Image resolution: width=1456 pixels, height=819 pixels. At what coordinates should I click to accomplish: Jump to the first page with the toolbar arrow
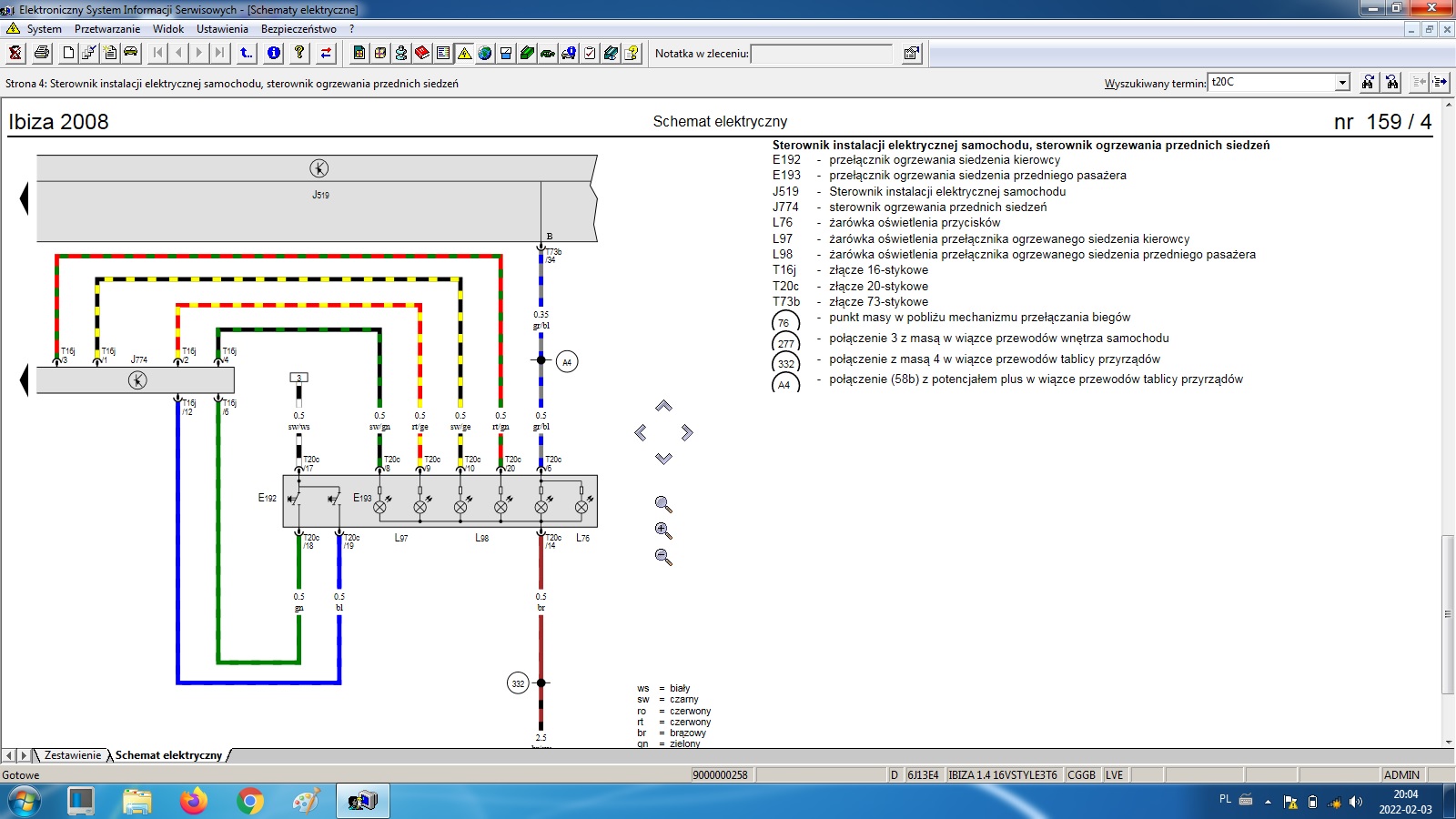[x=158, y=53]
